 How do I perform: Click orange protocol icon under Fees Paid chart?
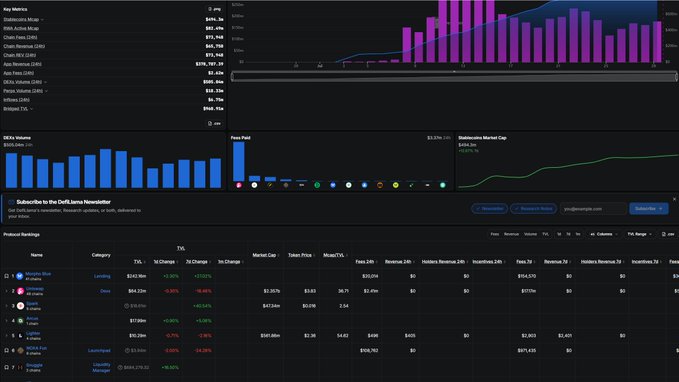(x=380, y=185)
